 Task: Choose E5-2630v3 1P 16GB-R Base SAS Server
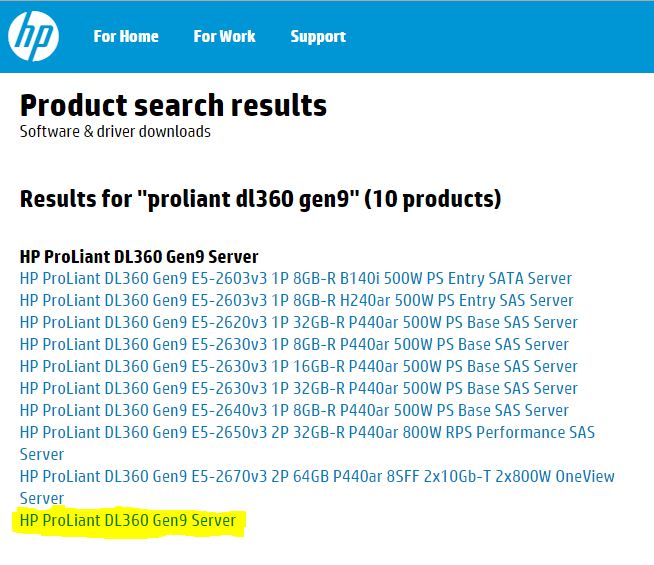(298, 367)
